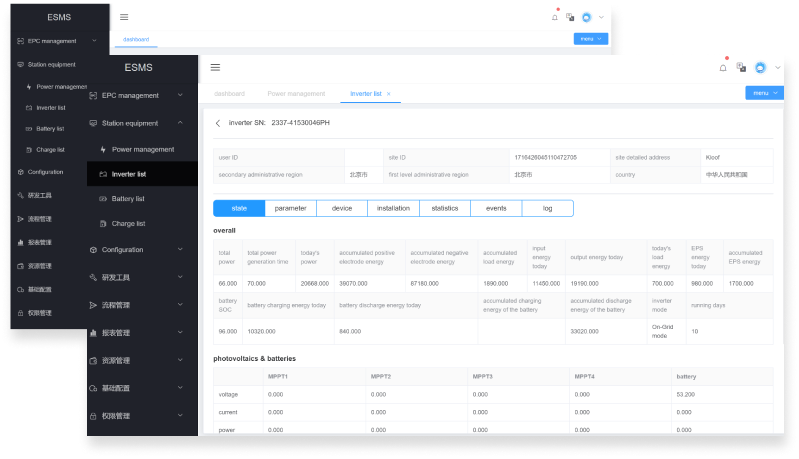Switch to the parameter segment
This screenshot has width=799, height=459.
click(290, 208)
